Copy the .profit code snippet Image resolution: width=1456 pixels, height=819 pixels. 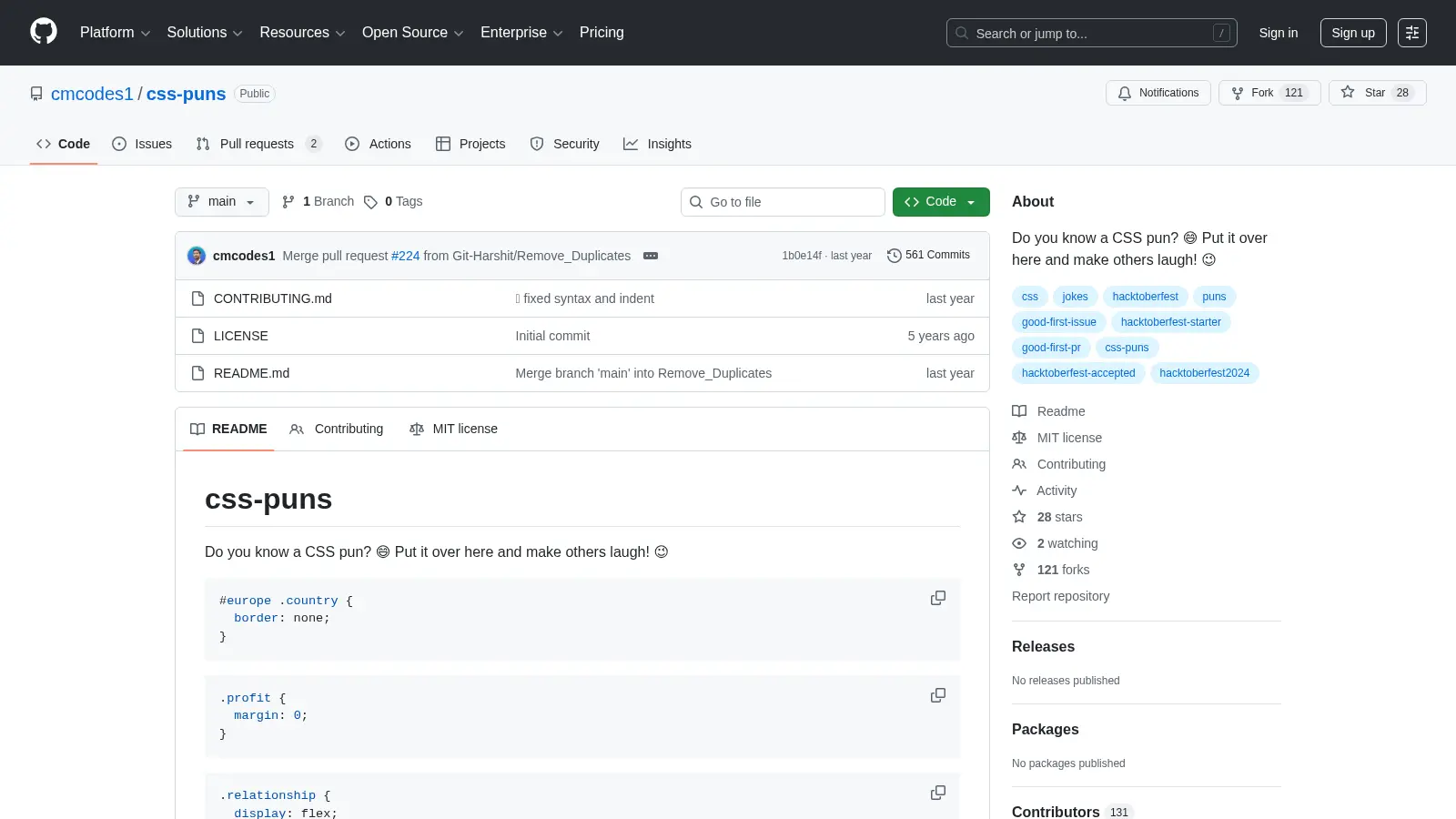coord(937,695)
